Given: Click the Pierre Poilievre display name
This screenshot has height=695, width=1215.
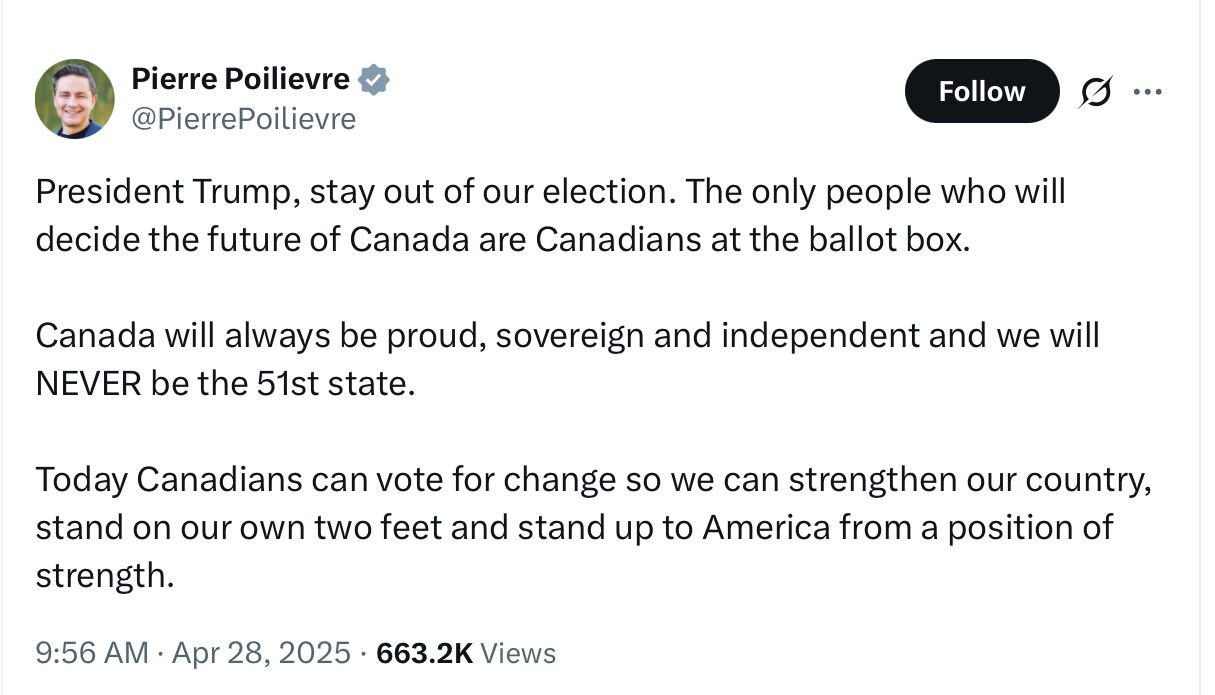Looking at the screenshot, I should [x=241, y=79].
